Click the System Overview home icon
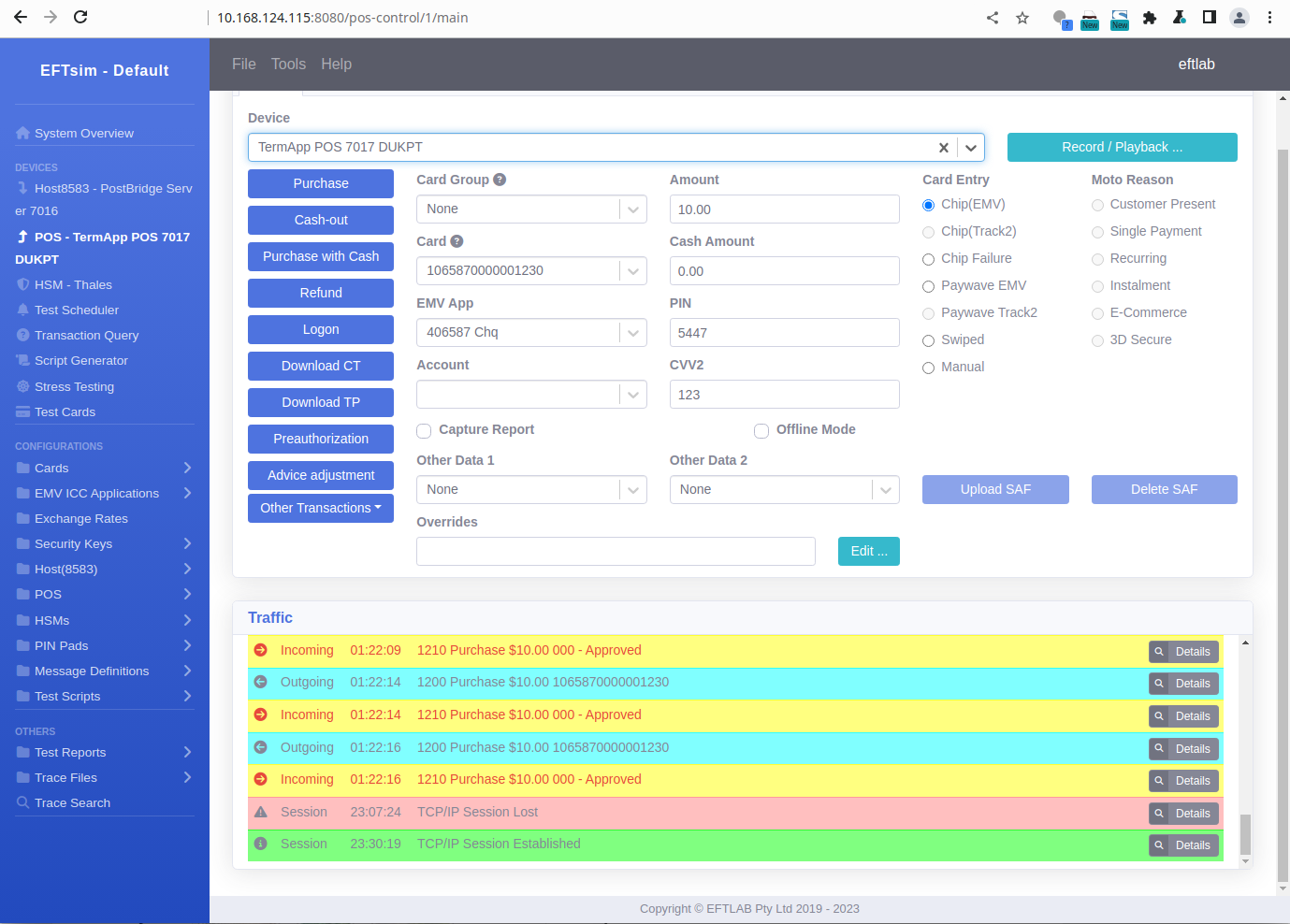This screenshot has width=1290, height=924. click(22, 133)
